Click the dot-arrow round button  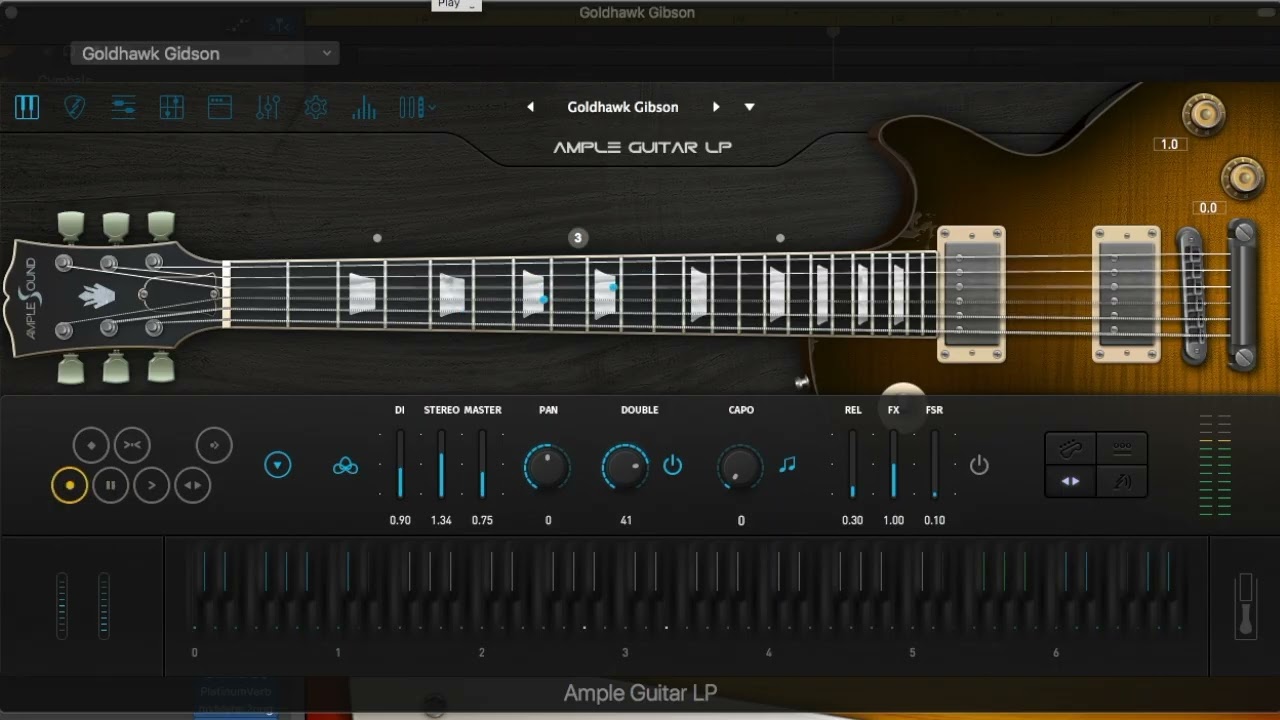pos(214,445)
